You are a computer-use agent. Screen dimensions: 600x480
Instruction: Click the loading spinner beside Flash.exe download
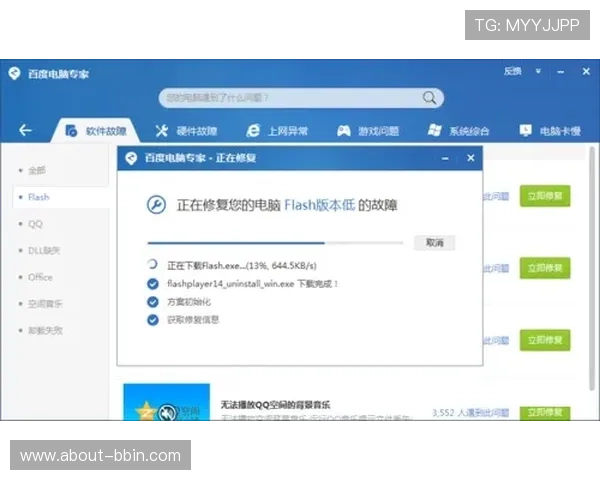(x=153, y=264)
